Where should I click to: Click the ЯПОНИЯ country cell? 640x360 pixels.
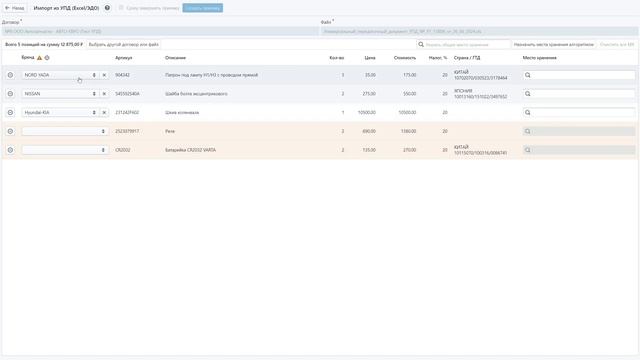coord(463,91)
